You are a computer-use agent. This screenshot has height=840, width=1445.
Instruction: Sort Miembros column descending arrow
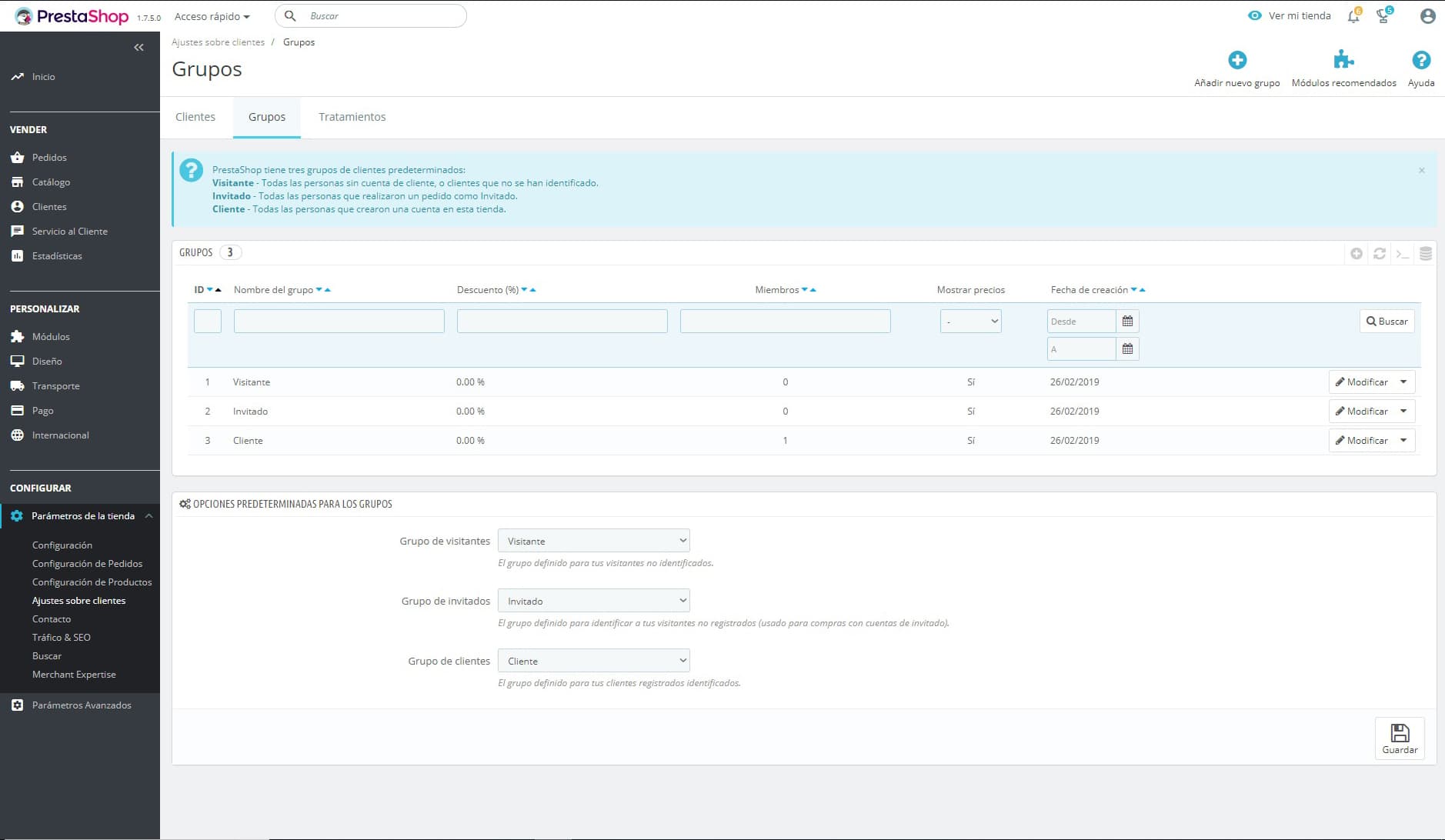click(x=805, y=290)
